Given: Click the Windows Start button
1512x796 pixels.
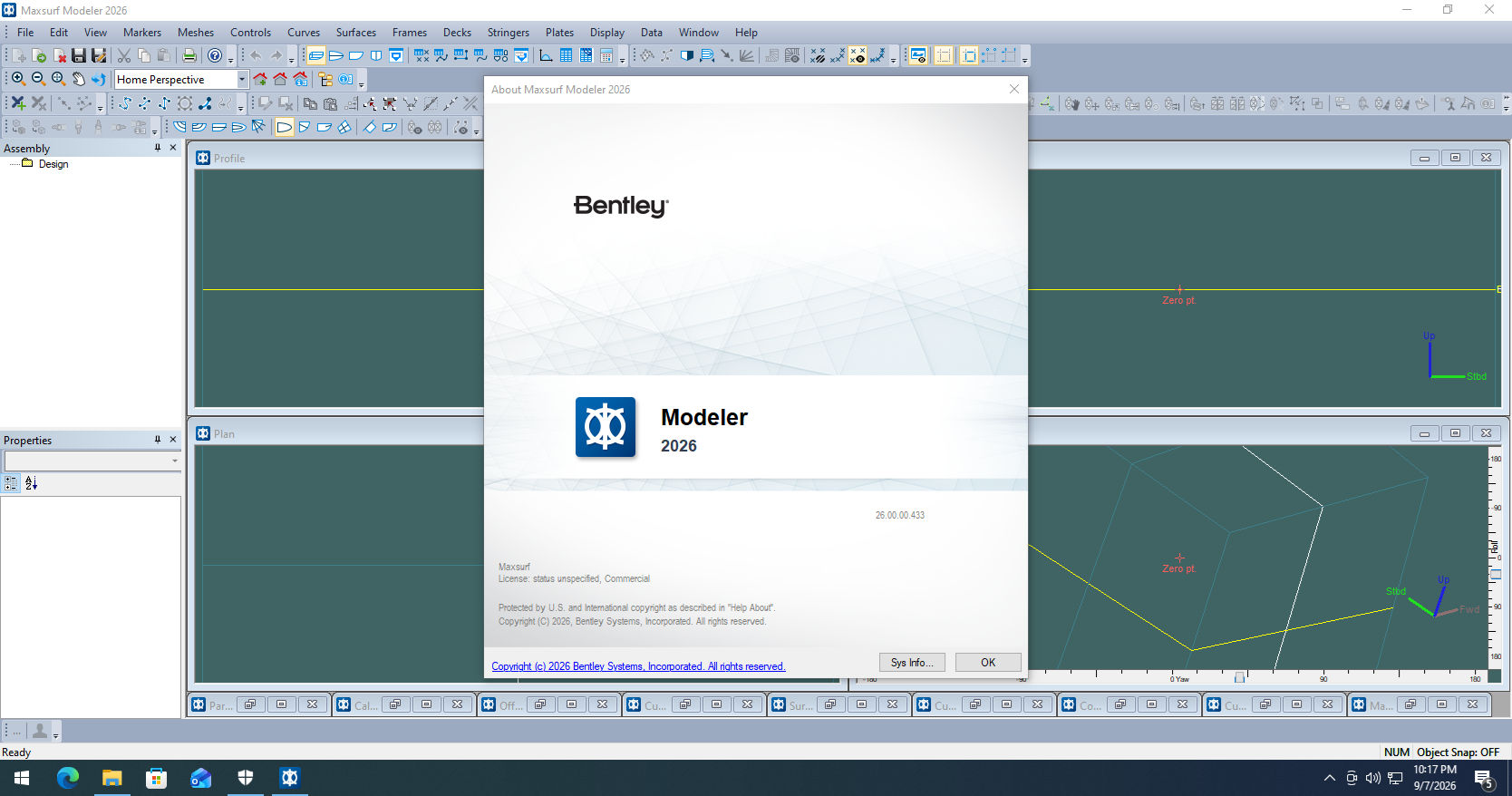Looking at the screenshot, I should (22, 778).
